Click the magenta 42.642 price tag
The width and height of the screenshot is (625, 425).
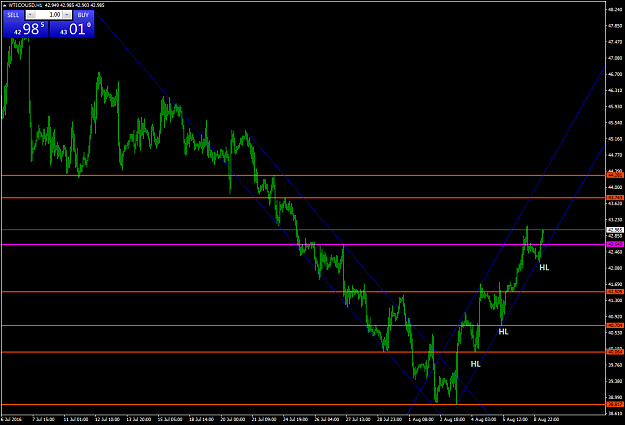[615, 244]
